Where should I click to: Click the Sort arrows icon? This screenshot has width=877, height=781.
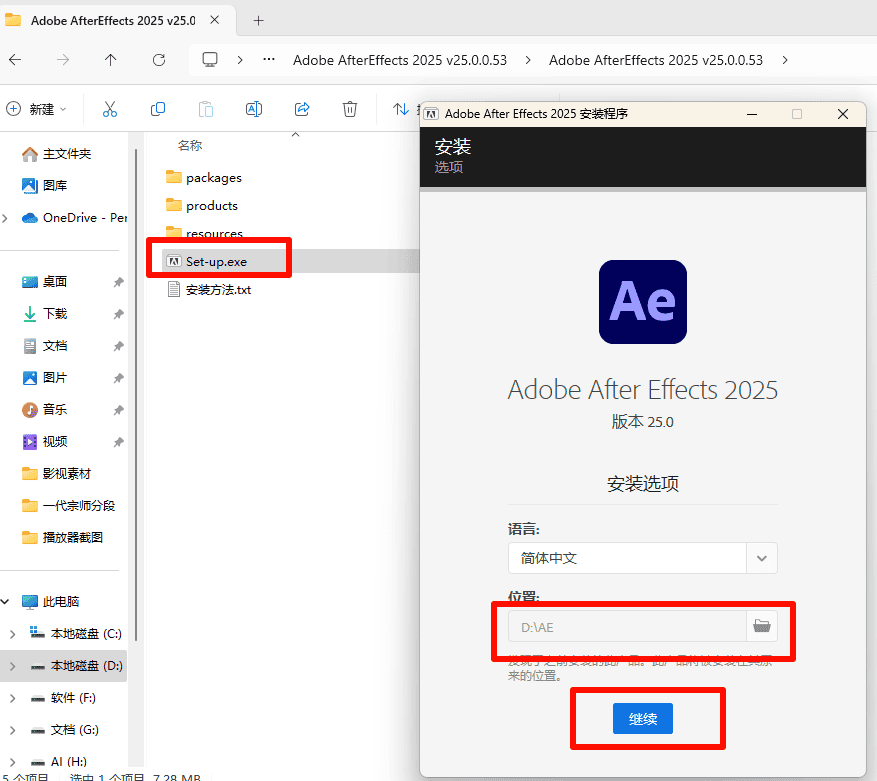pos(400,109)
